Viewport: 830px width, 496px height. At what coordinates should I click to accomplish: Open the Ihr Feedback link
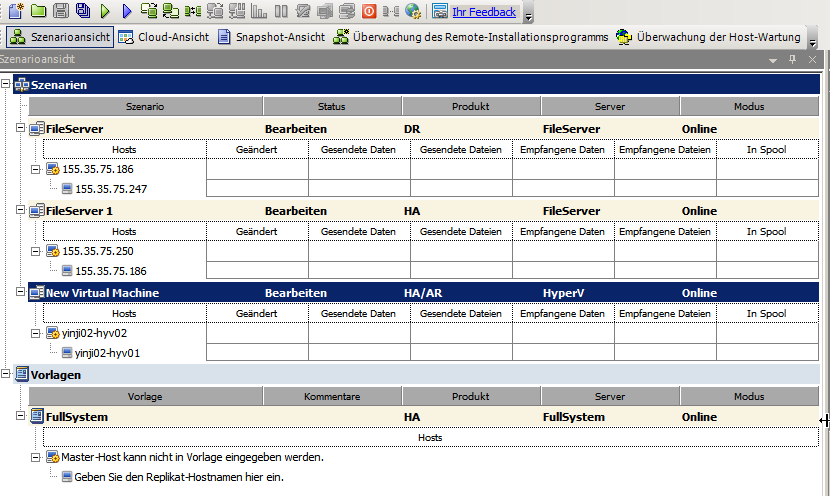(x=484, y=12)
